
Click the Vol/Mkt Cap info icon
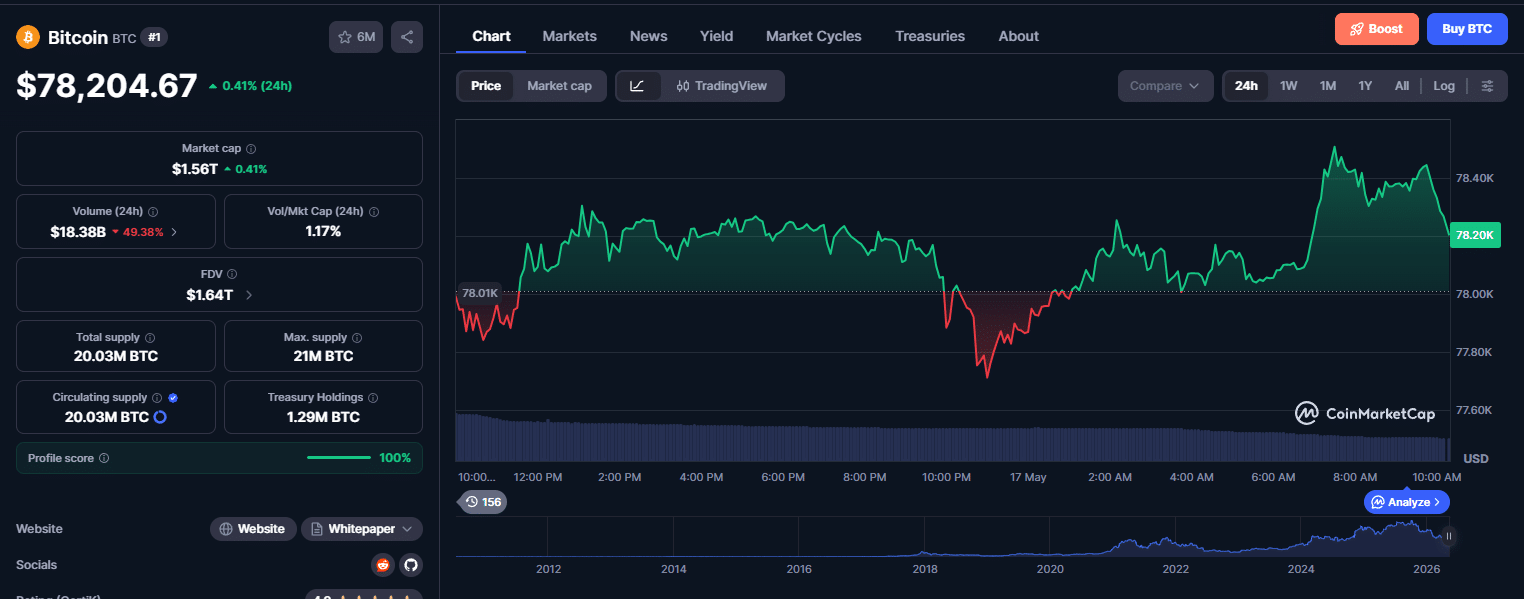tap(374, 211)
